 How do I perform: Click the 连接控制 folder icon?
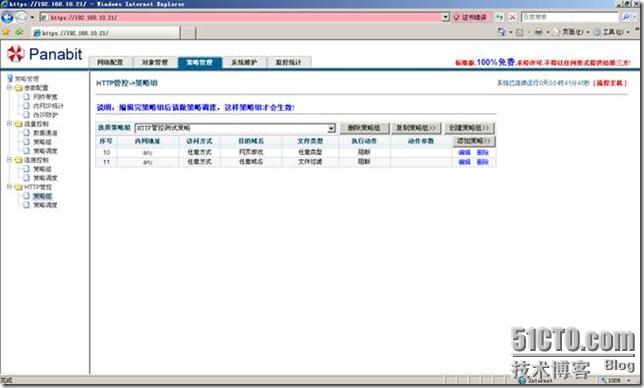tap(18, 160)
